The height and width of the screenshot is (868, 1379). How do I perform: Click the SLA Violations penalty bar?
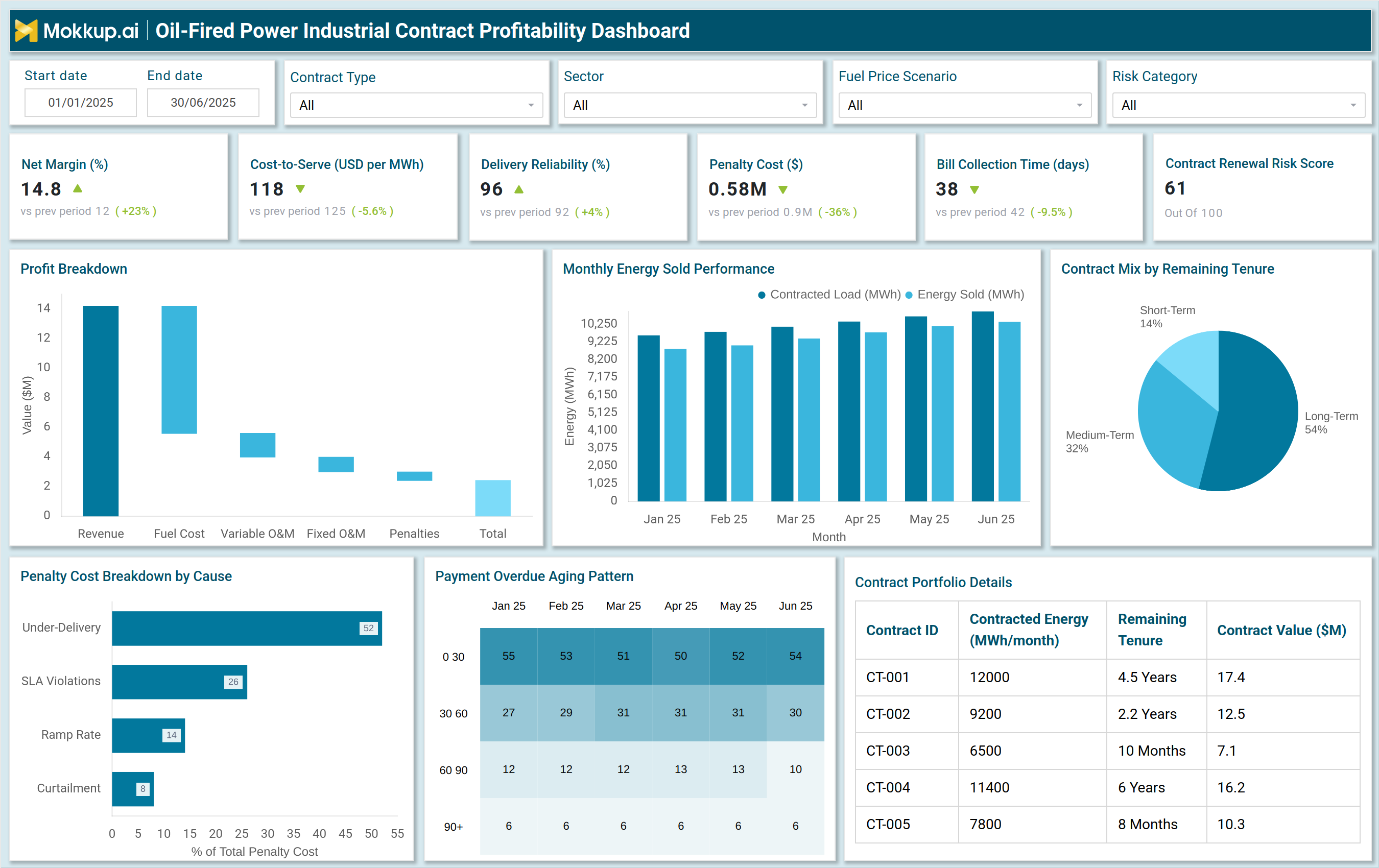180,682
